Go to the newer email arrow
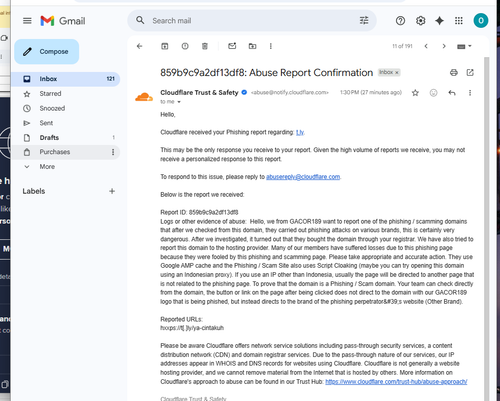Screen dimensions: 500x401 pos(426,46)
